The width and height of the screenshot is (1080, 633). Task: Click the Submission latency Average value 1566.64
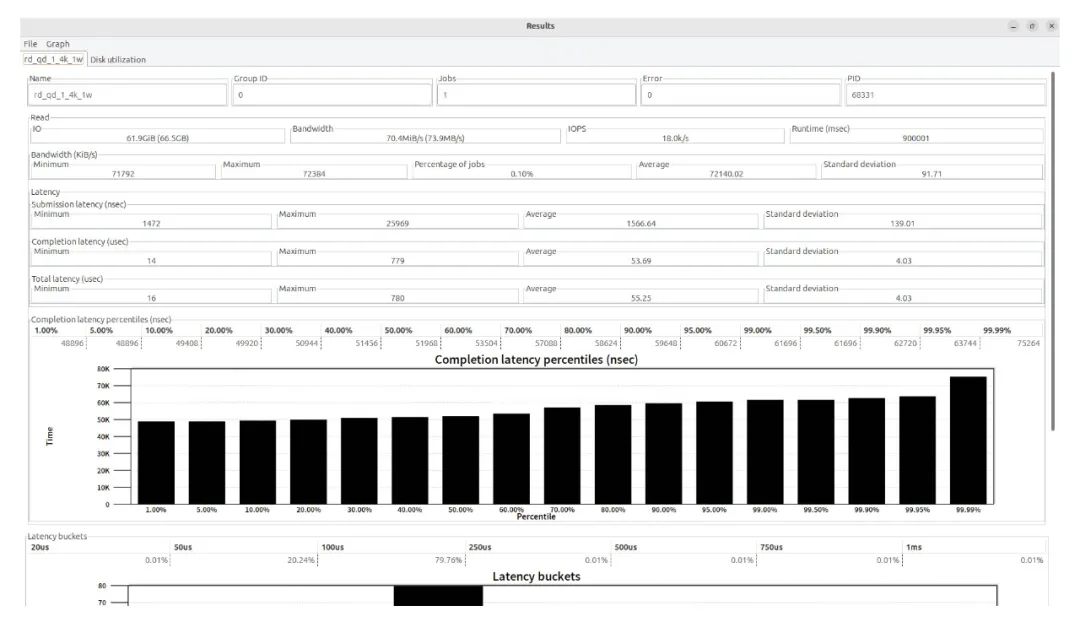(x=641, y=224)
